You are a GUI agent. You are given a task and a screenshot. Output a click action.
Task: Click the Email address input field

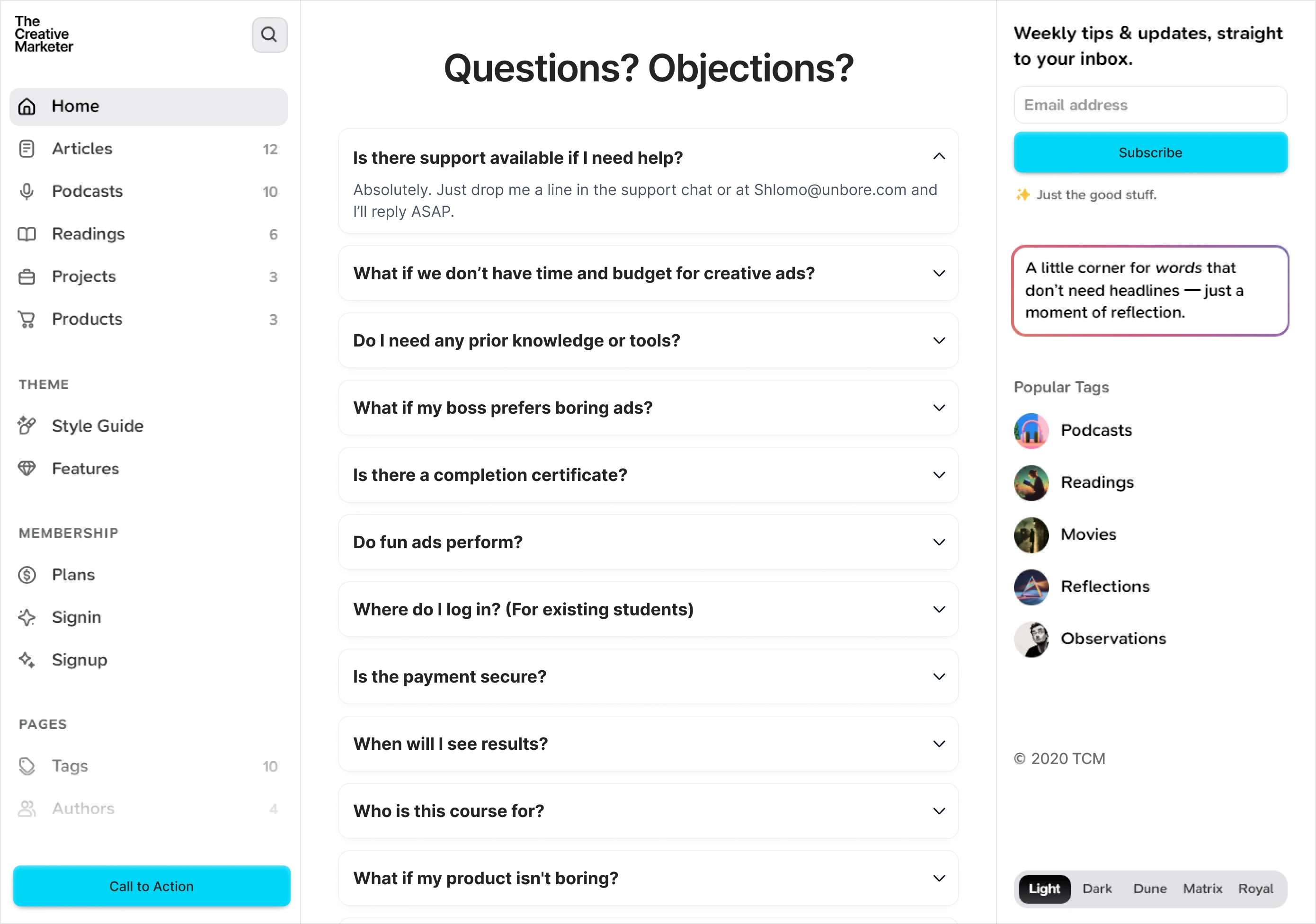(x=1150, y=105)
